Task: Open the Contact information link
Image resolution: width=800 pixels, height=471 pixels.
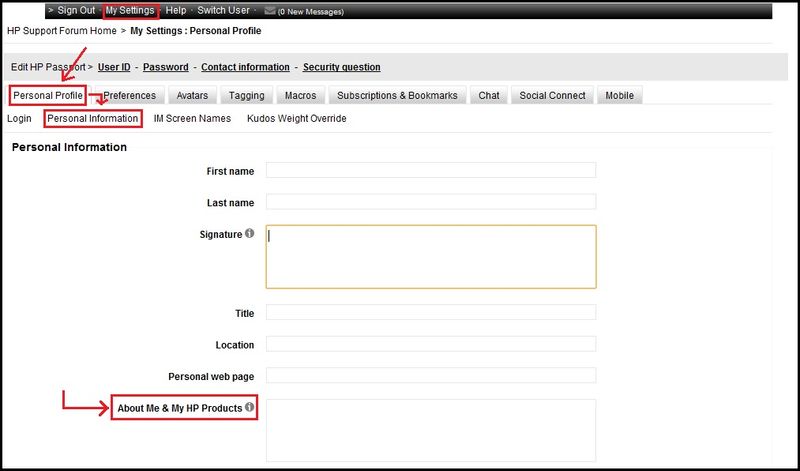Action: 245,67
